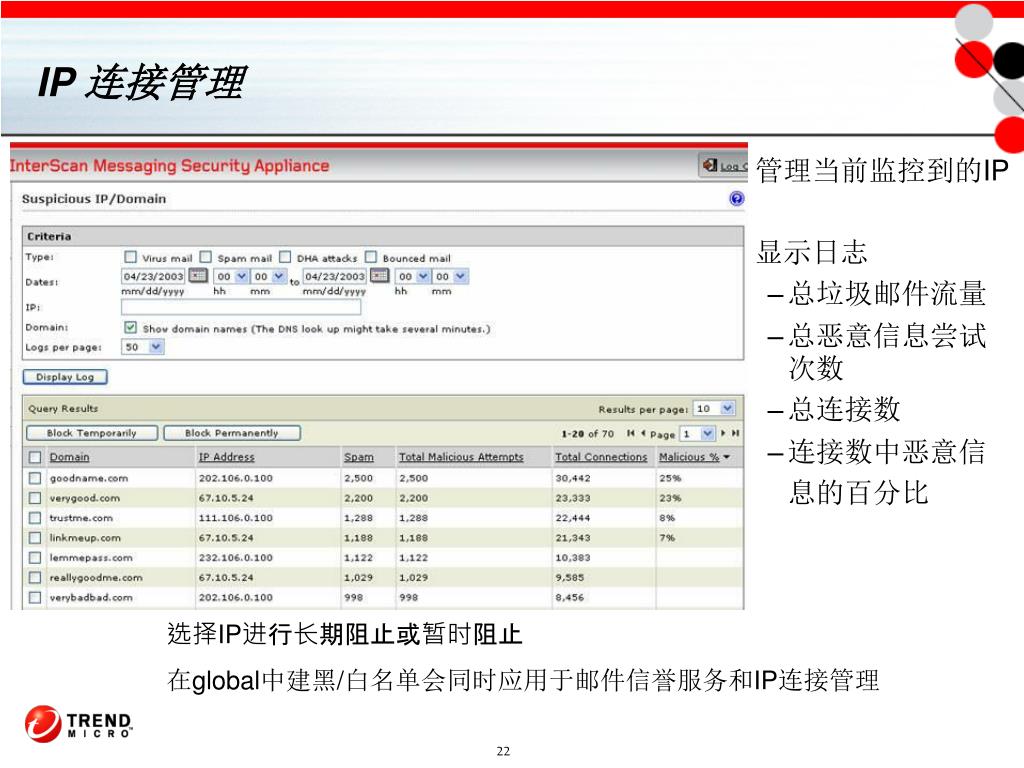Click the 23,333 total connections value
Image resolution: width=1024 pixels, height=768 pixels.
tap(573, 498)
